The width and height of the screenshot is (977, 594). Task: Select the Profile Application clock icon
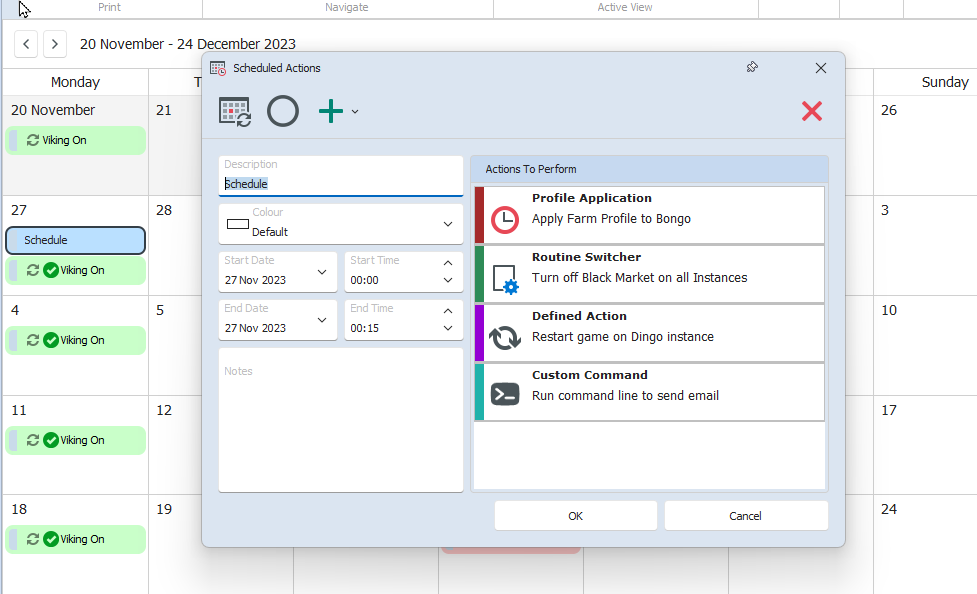(505, 220)
